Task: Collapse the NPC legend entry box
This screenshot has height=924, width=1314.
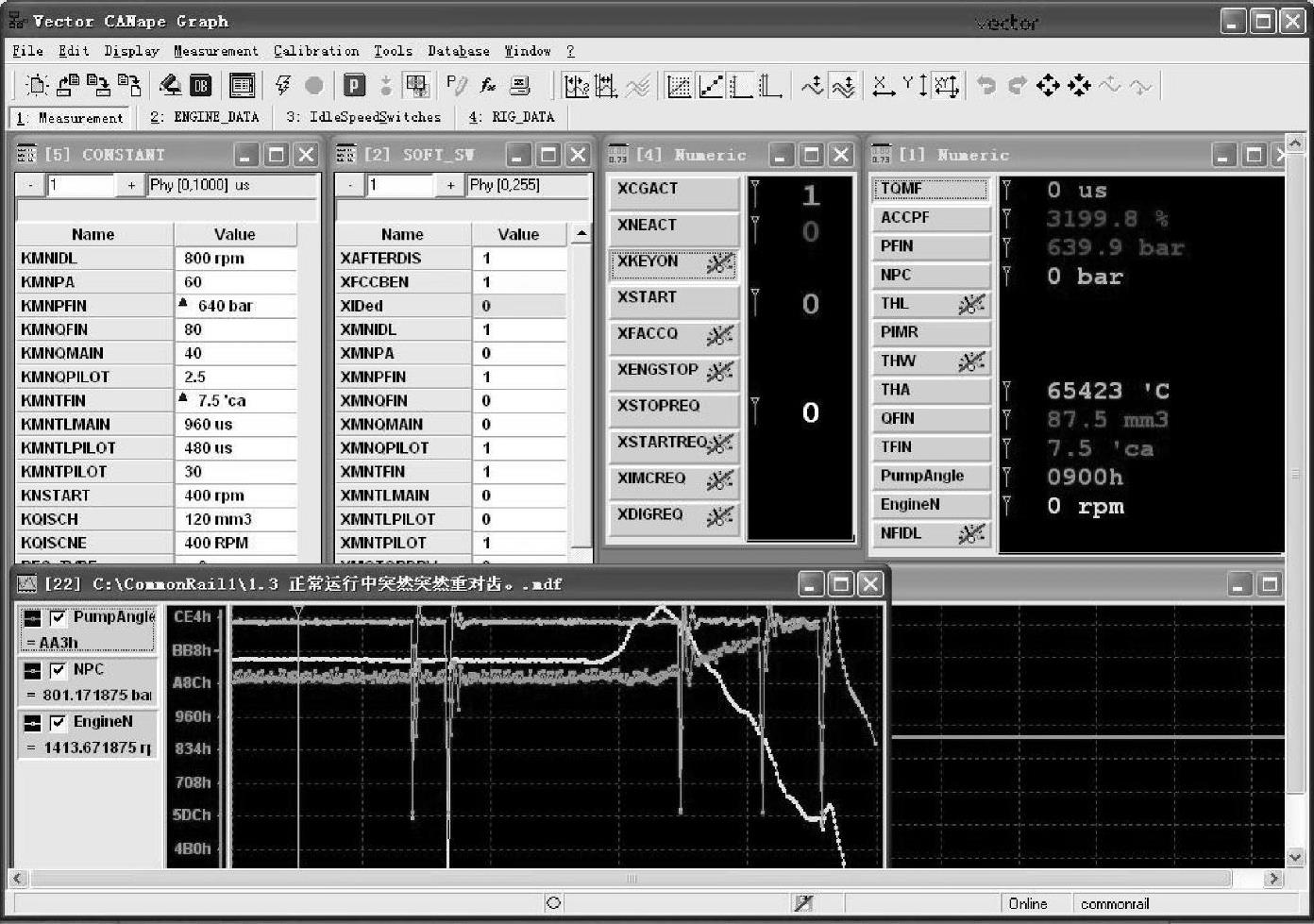Action: click(33, 670)
